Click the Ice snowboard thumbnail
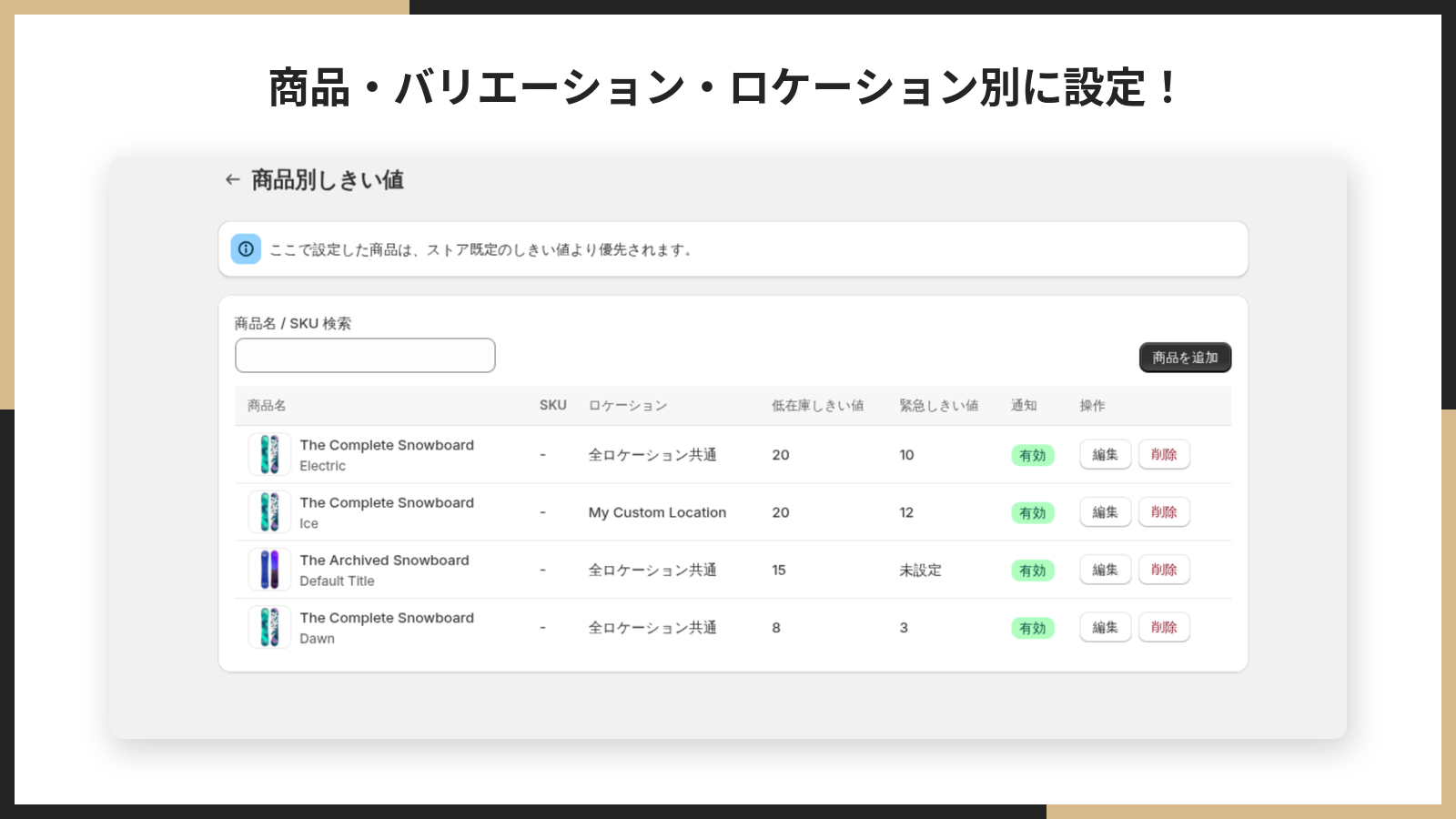Image resolution: width=1456 pixels, height=819 pixels. point(269,511)
